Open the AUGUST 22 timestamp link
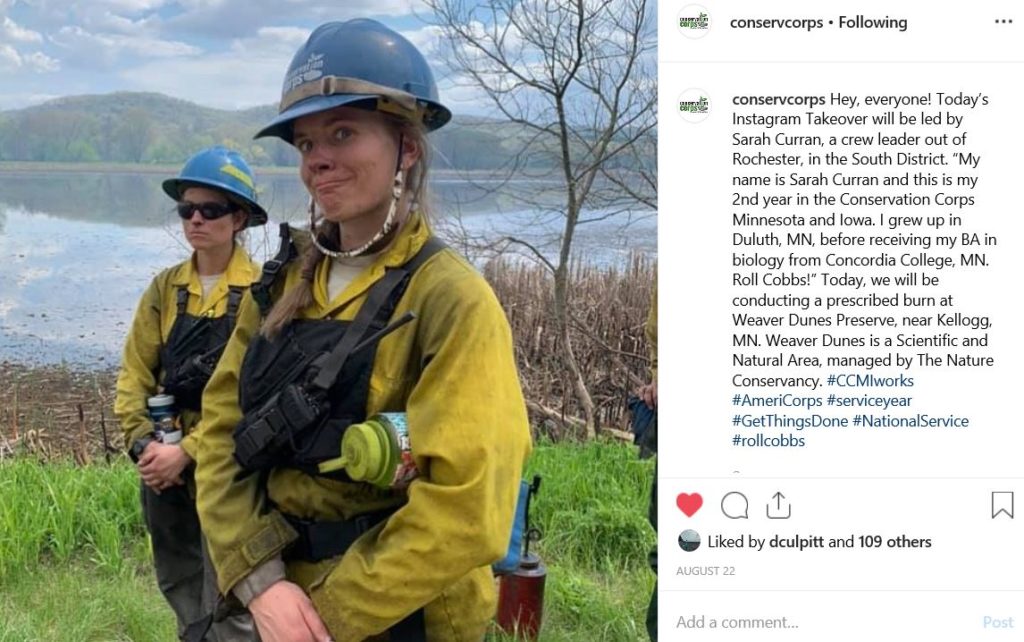The image size is (1024, 642). coord(705,571)
